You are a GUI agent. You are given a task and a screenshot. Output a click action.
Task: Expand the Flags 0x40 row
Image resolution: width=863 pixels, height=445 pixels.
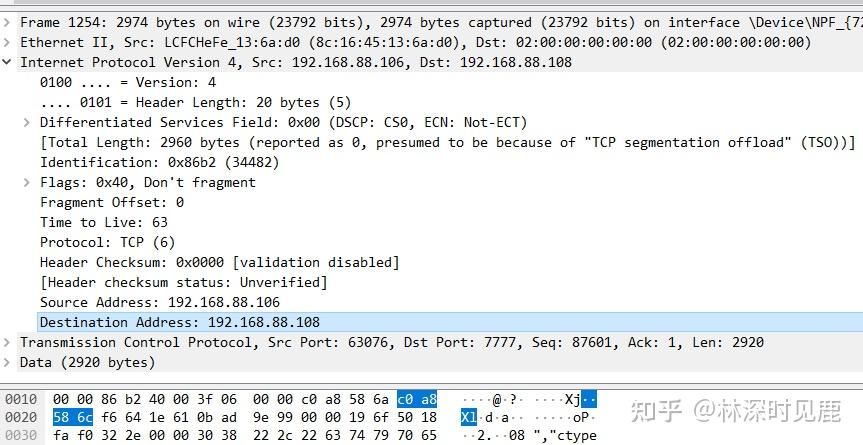point(28,182)
